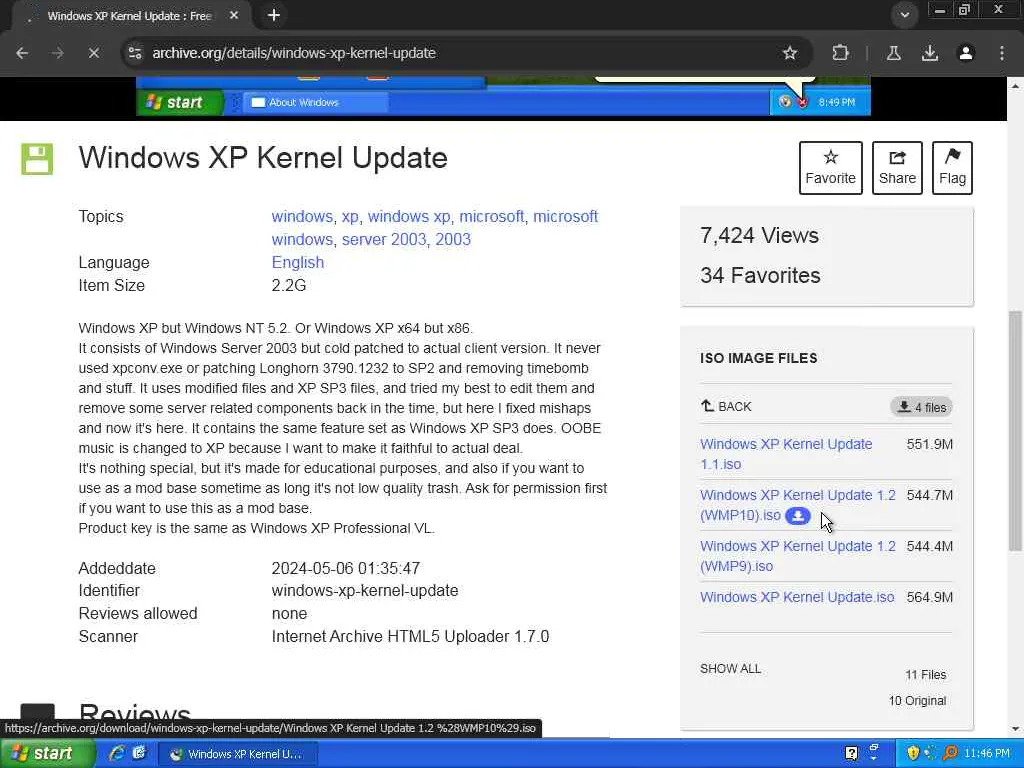Click the Flag button

click(x=952, y=168)
